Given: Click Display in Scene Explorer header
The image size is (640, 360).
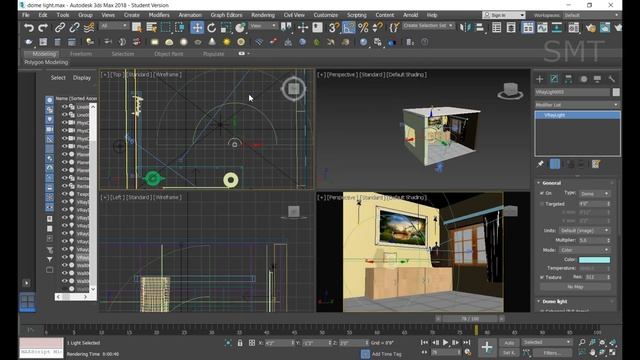Looking at the screenshot, I should [82, 78].
